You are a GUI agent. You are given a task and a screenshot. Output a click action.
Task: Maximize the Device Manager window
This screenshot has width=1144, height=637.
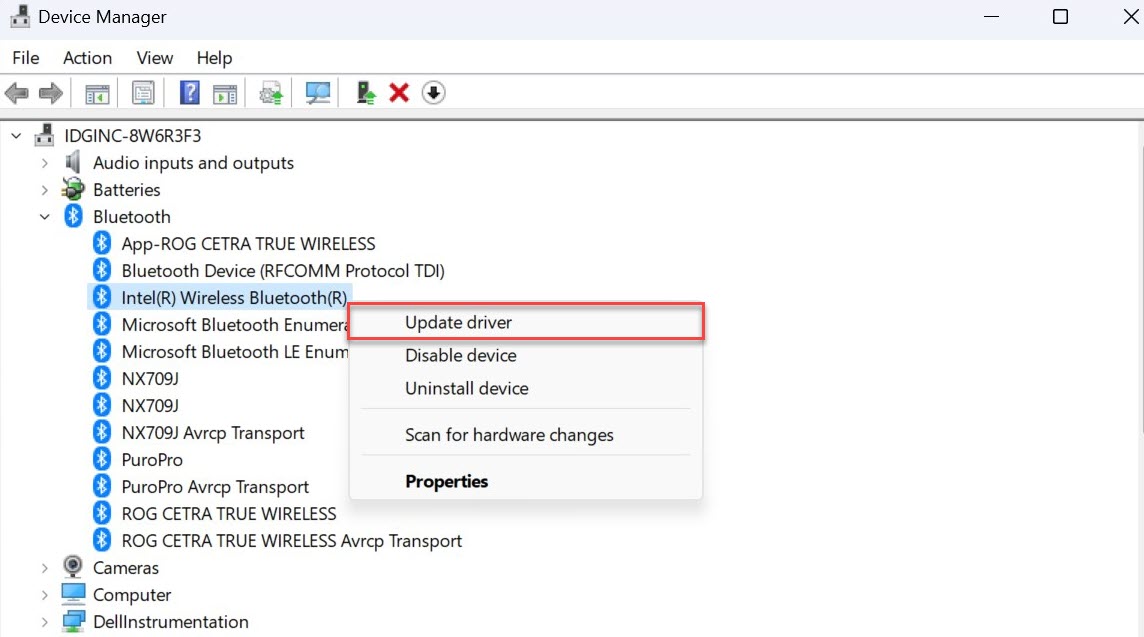click(x=1060, y=16)
